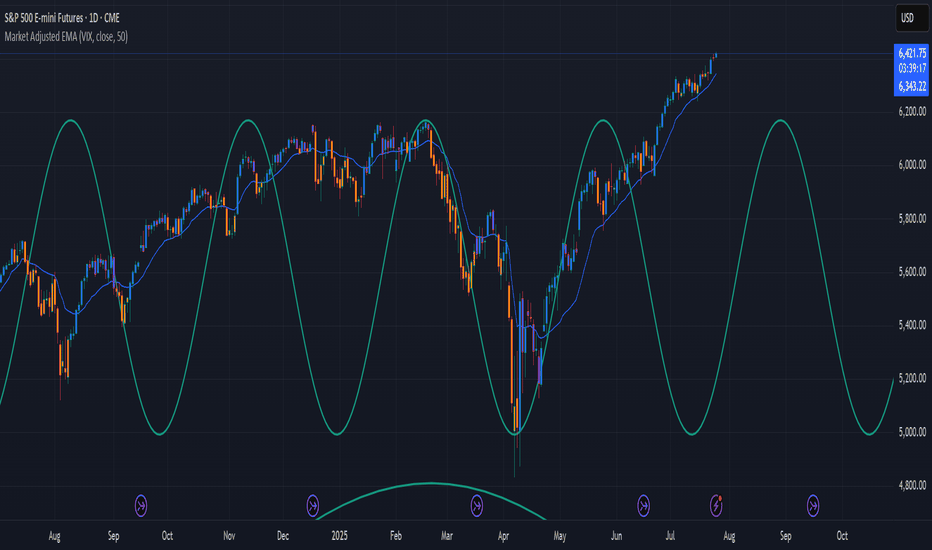932x550 pixels.
Task: Click the Sep label left of Nov 2024
Action: coord(114,536)
